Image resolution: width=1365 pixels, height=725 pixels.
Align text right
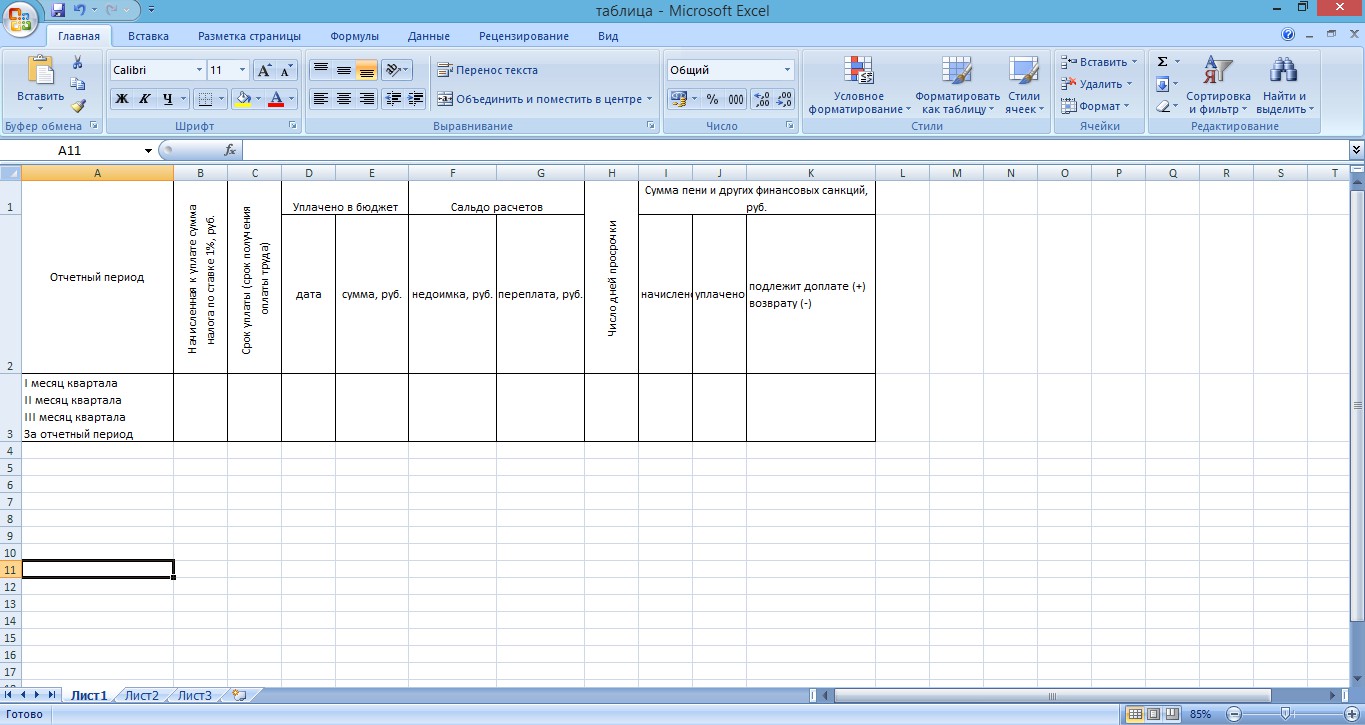coord(366,99)
